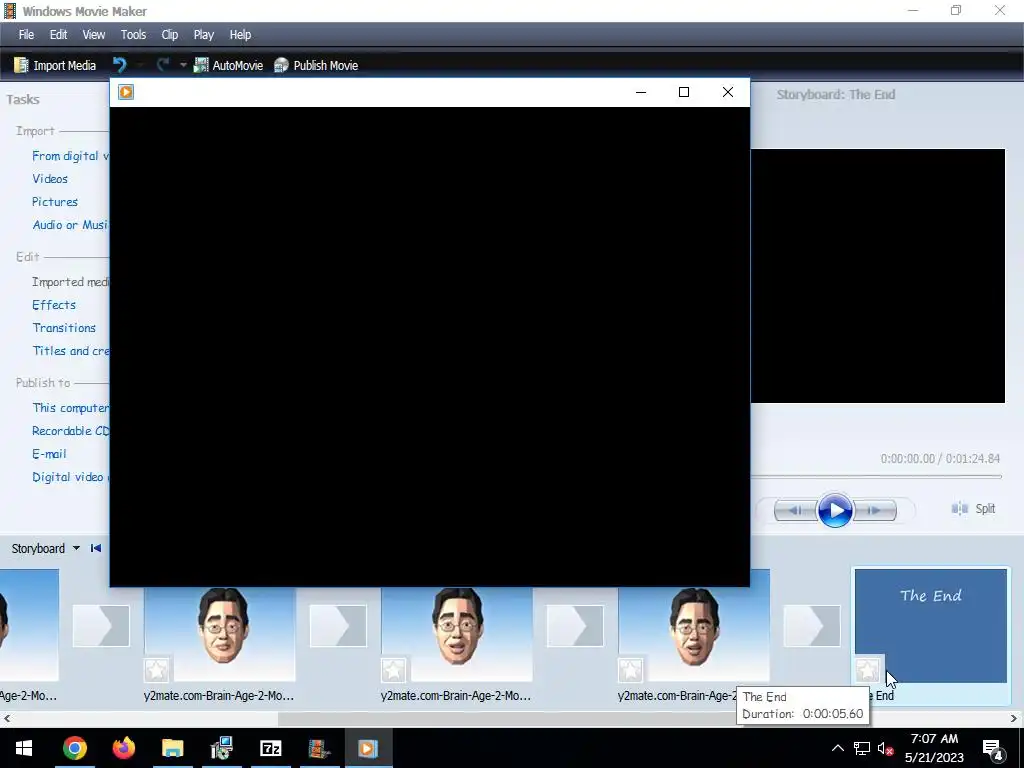Open the notification center icon
Screen dimensions: 1024x768
pos(993,748)
